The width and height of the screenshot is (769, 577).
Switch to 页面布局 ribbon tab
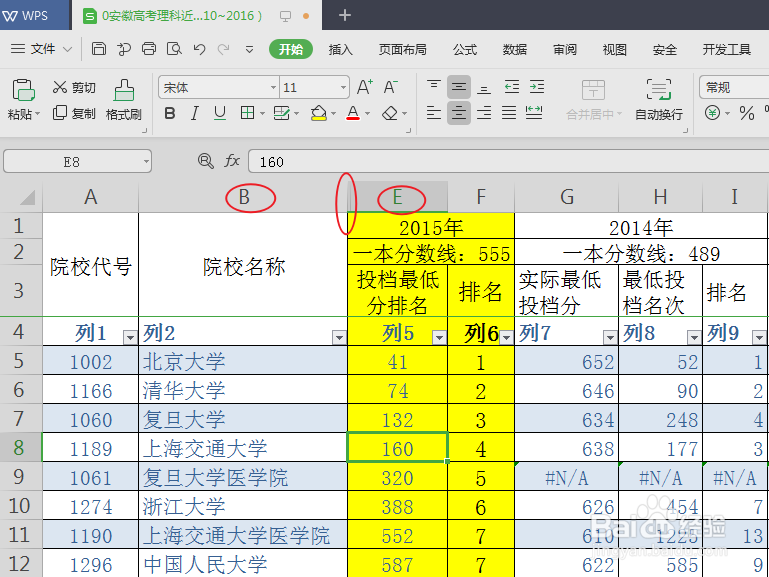pyautogui.click(x=402, y=49)
